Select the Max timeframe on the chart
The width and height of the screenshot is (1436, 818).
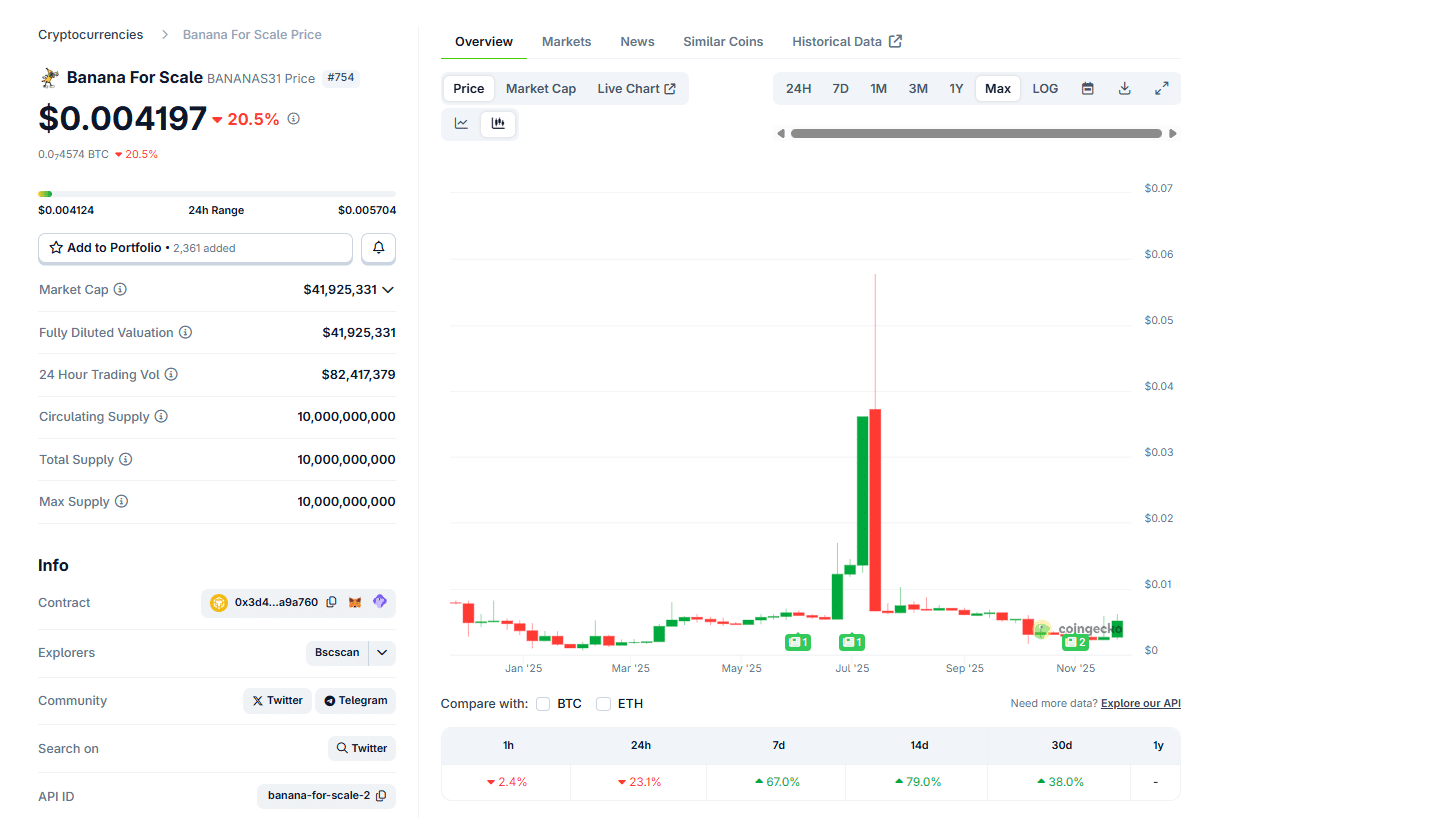pos(997,88)
